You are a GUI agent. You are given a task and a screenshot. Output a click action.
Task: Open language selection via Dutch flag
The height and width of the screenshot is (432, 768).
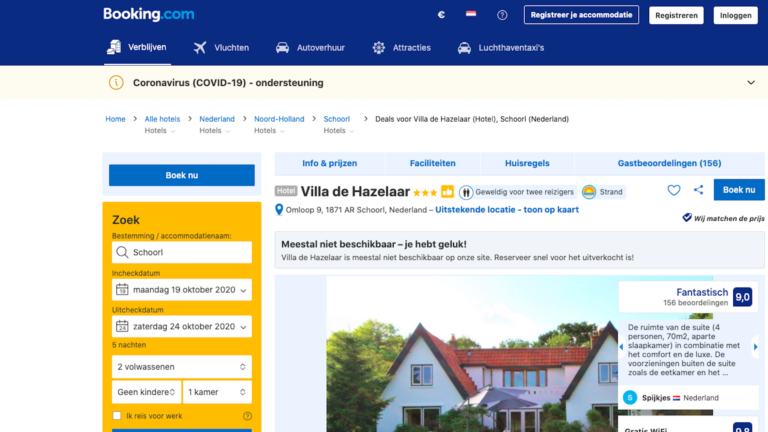click(x=471, y=15)
